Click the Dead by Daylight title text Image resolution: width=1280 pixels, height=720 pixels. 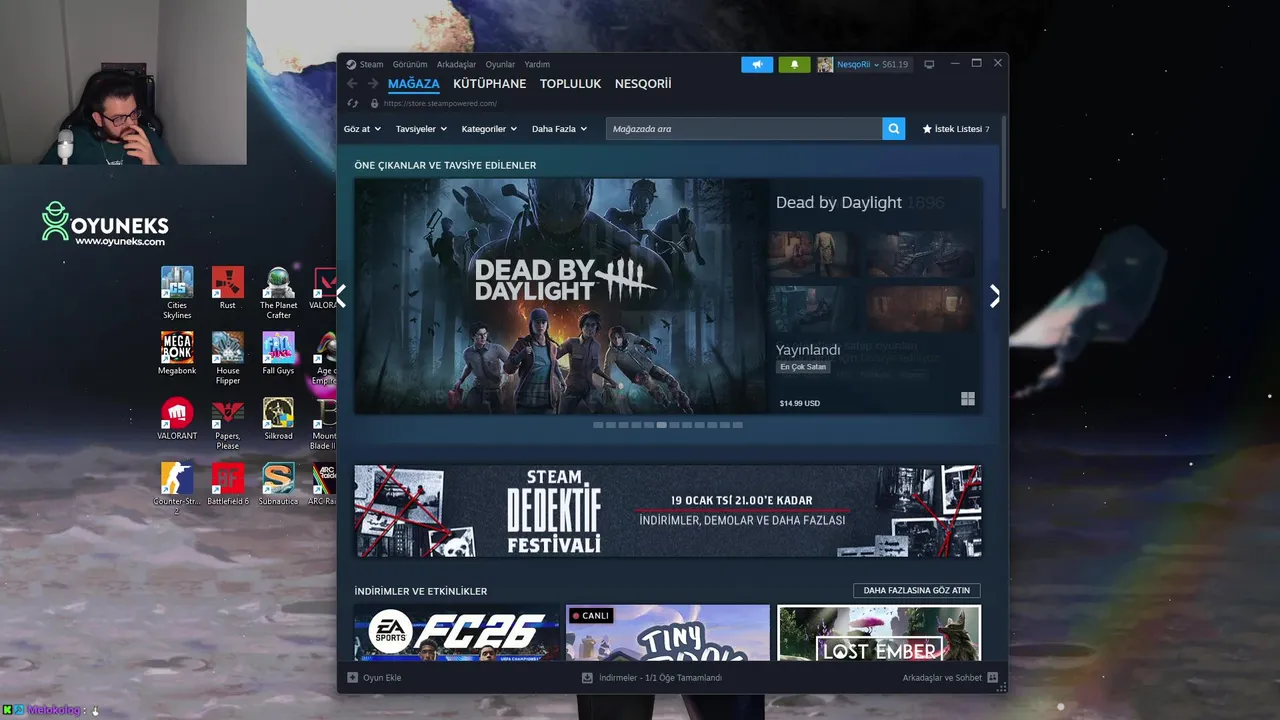tap(839, 202)
